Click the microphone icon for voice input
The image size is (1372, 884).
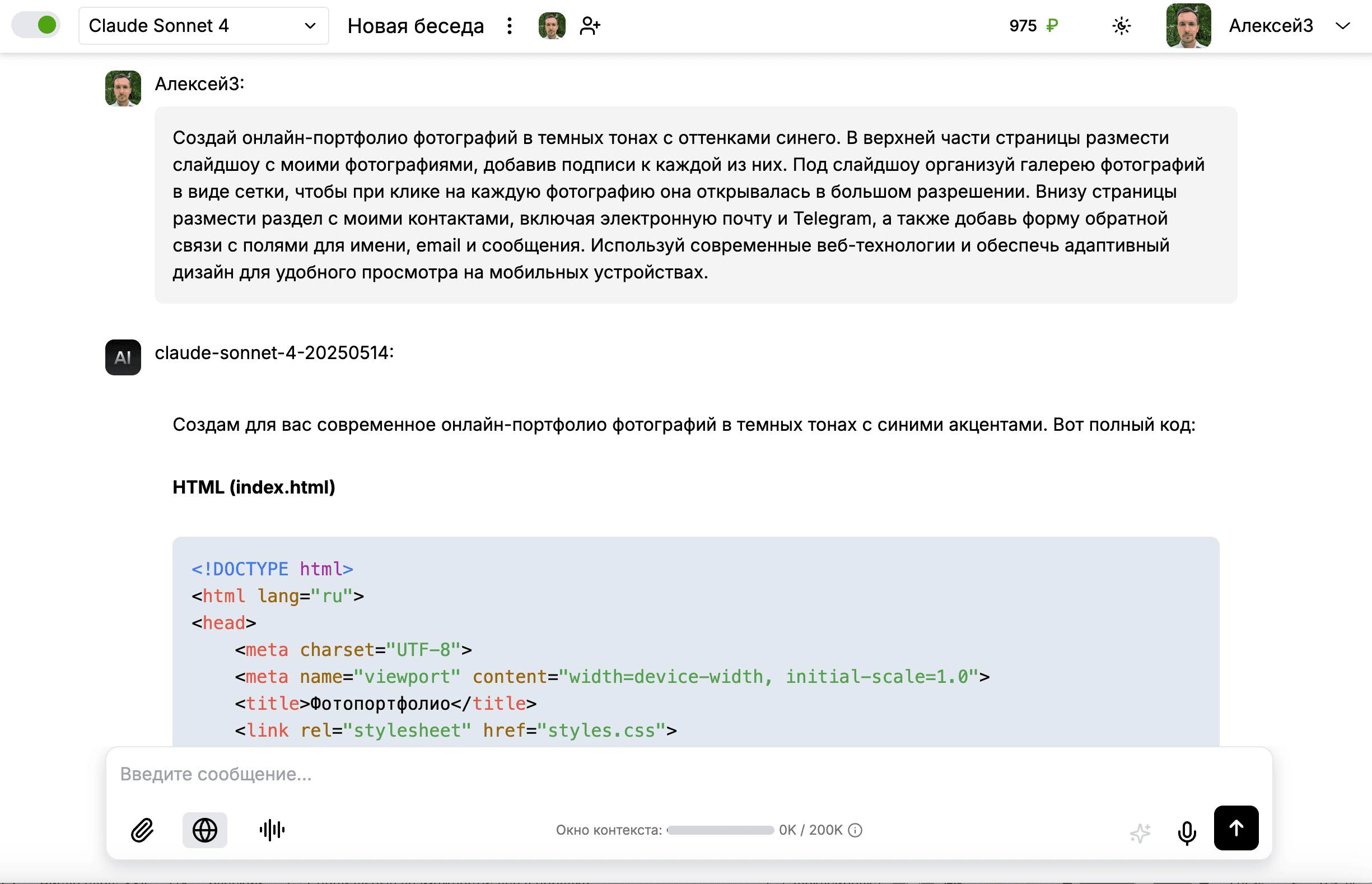pos(1186,829)
